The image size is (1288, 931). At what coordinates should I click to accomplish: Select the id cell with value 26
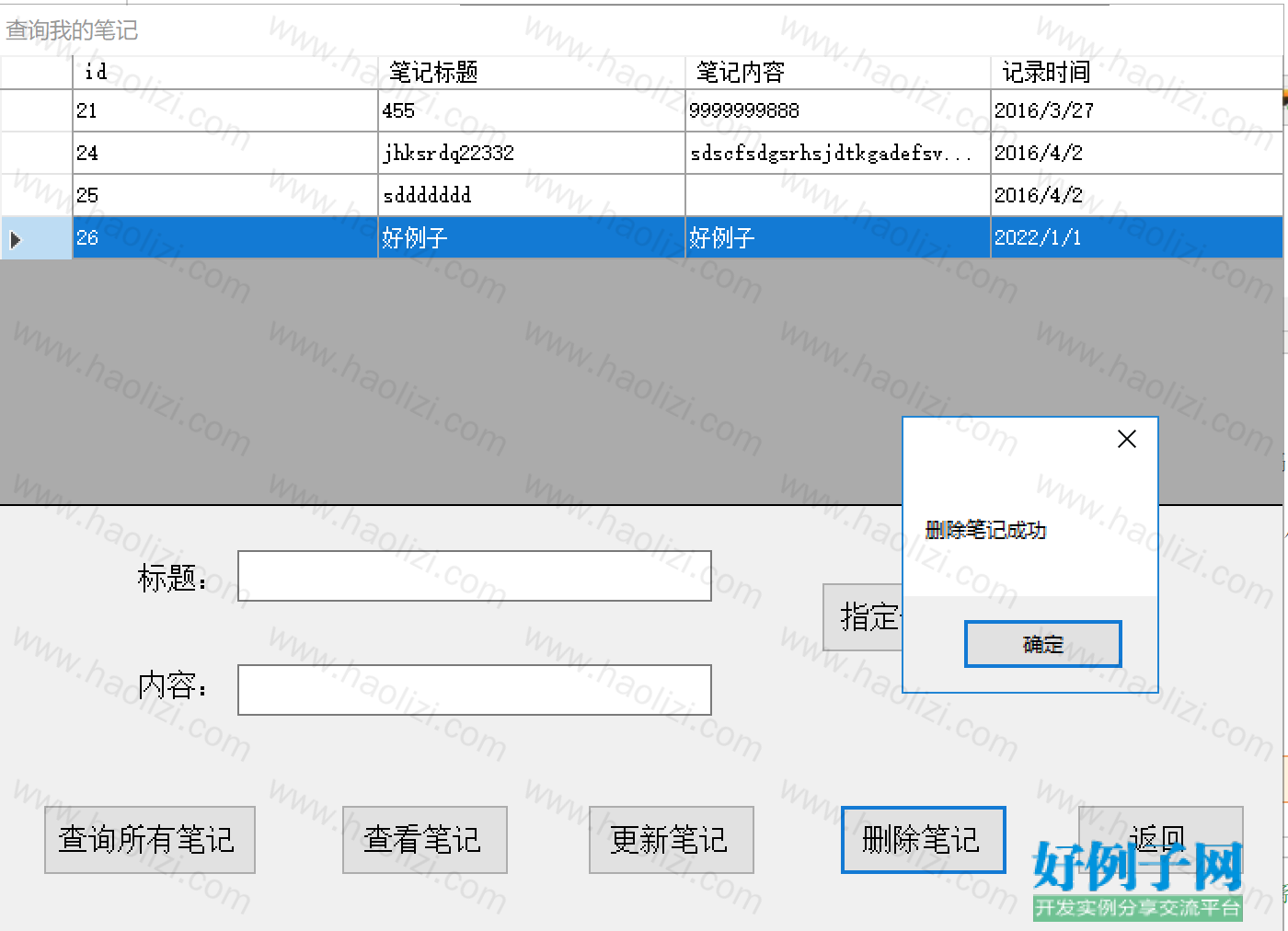pyautogui.click(x=225, y=237)
